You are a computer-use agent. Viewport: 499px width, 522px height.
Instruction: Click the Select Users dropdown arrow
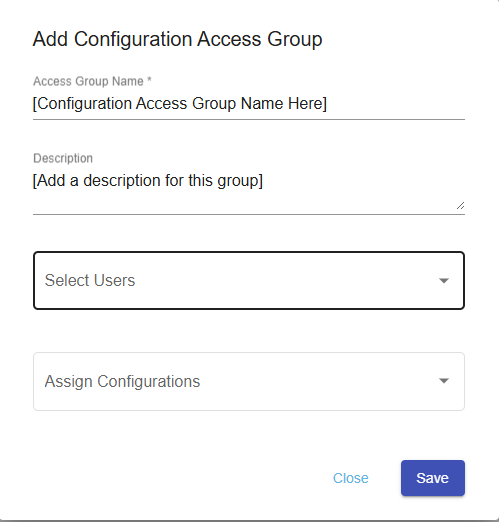click(x=443, y=281)
